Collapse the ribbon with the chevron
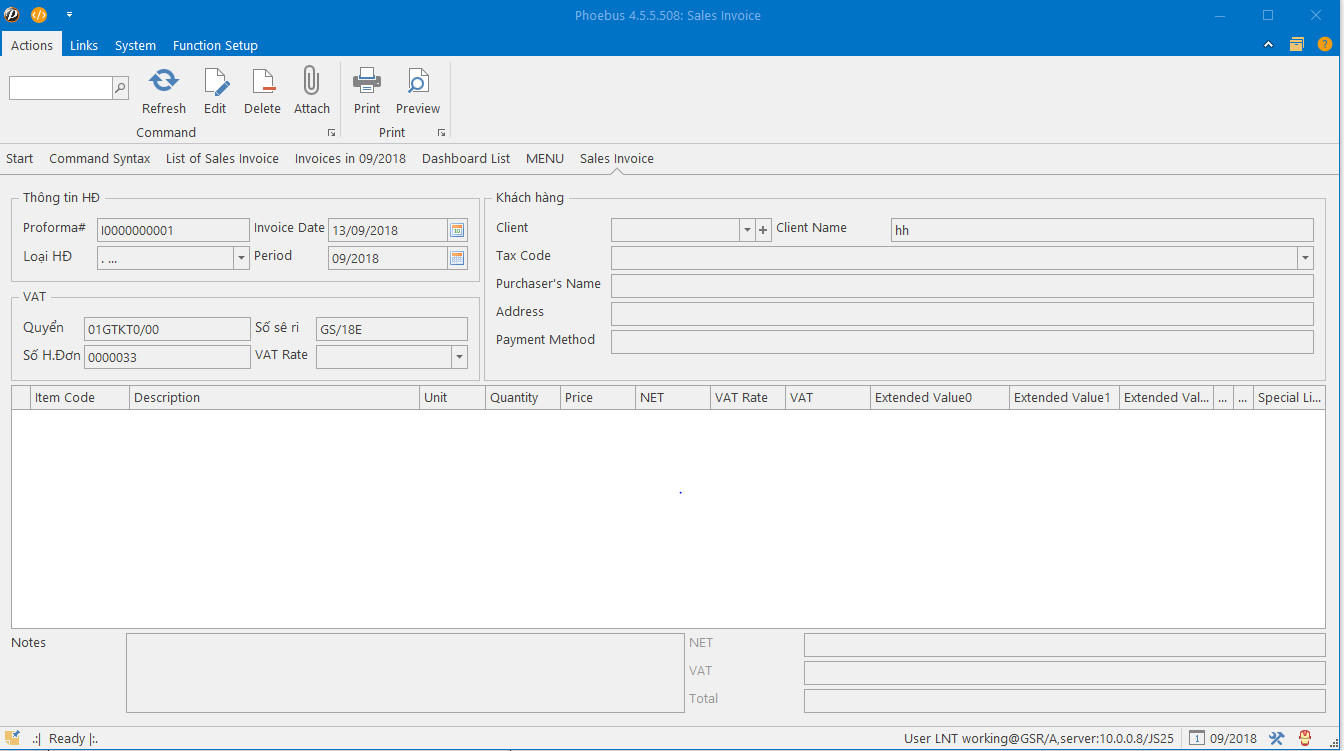 click(x=1269, y=44)
